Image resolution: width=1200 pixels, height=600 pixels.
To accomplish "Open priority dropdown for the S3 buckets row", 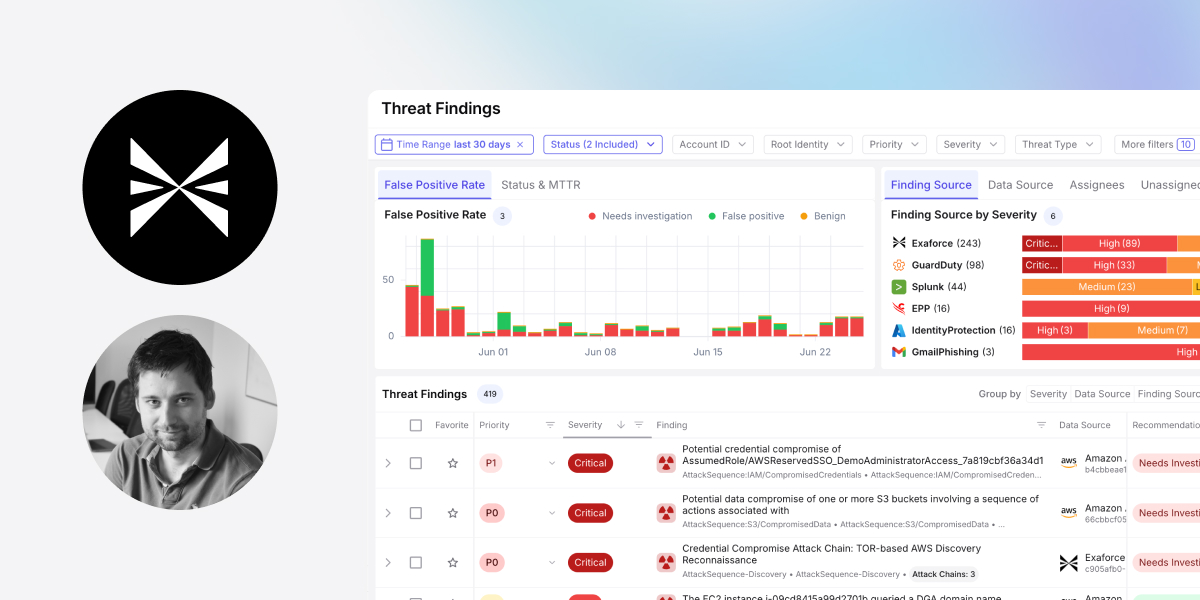I will click(551, 513).
